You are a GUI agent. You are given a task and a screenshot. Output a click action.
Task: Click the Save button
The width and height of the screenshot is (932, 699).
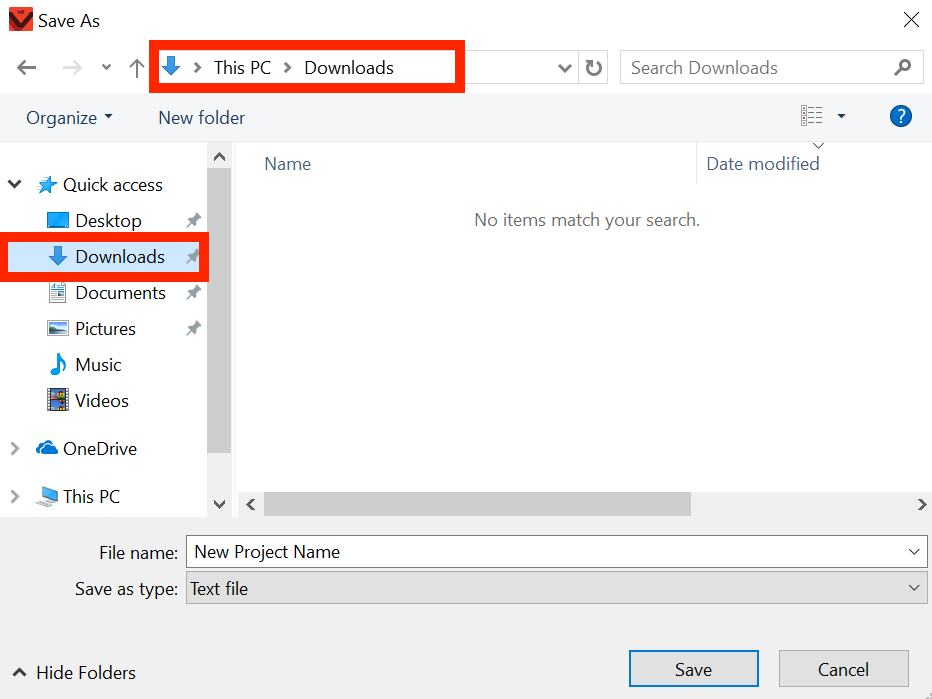click(x=693, y=668)
